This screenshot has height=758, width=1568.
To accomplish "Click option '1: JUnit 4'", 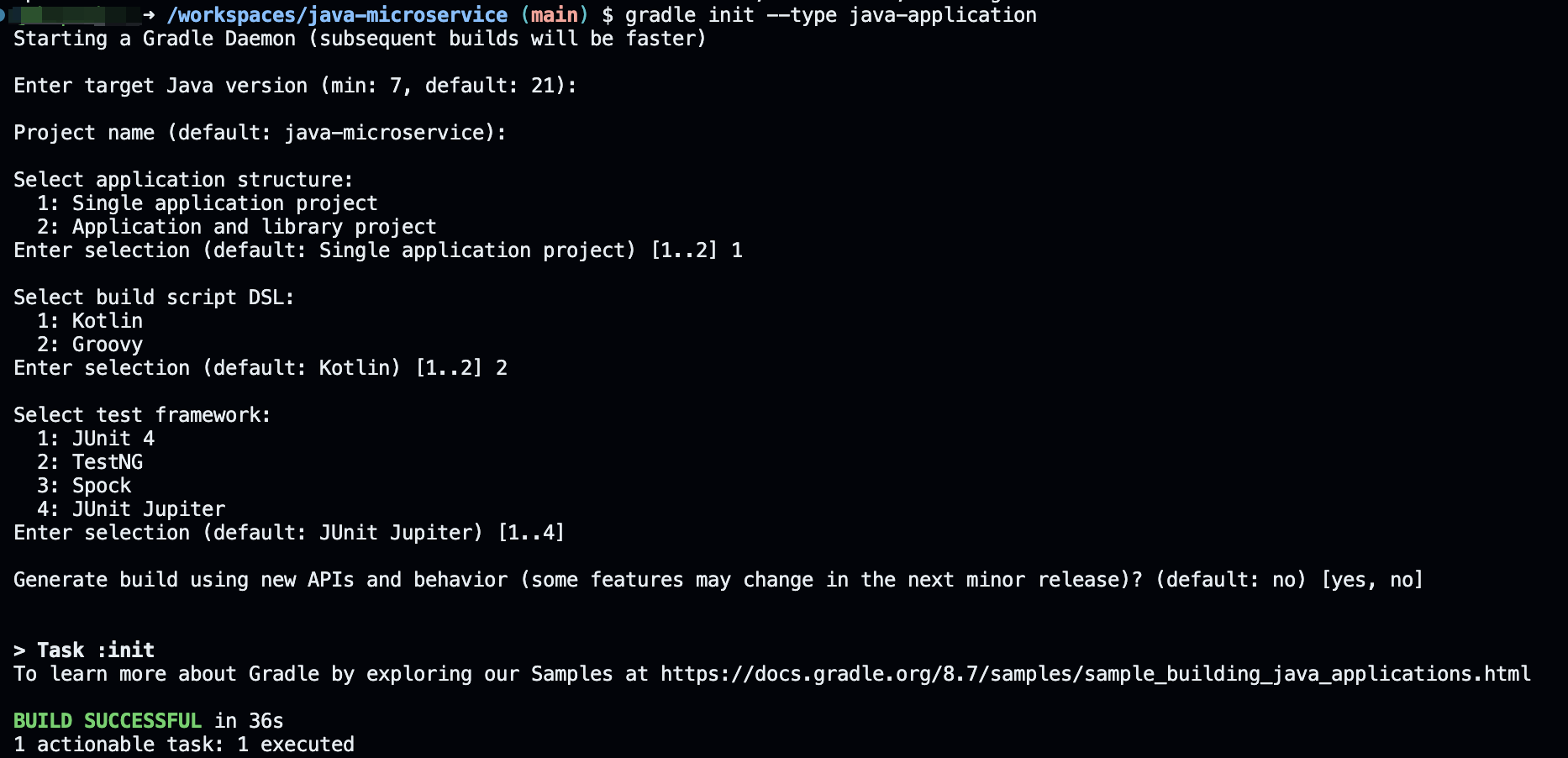I will pyautogui.click(x=96, y=439).
